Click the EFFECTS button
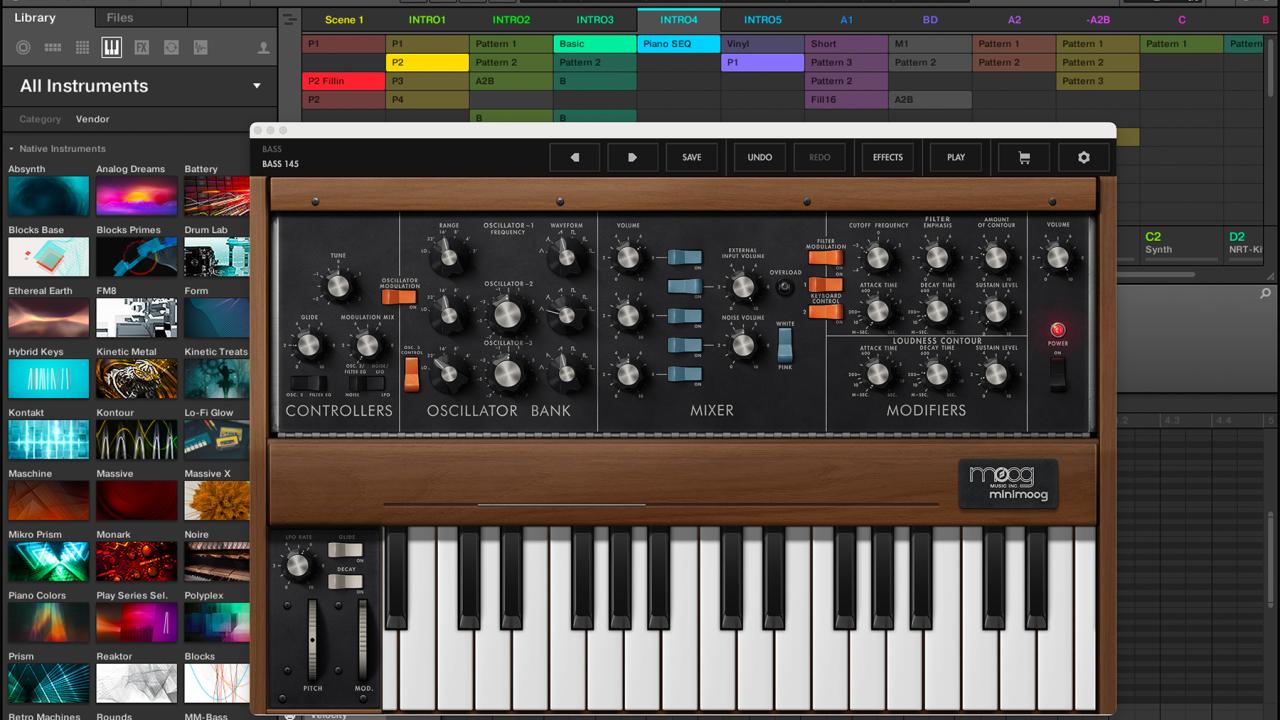The height and width of the screenshot is (720, 1280). [887, 157]
